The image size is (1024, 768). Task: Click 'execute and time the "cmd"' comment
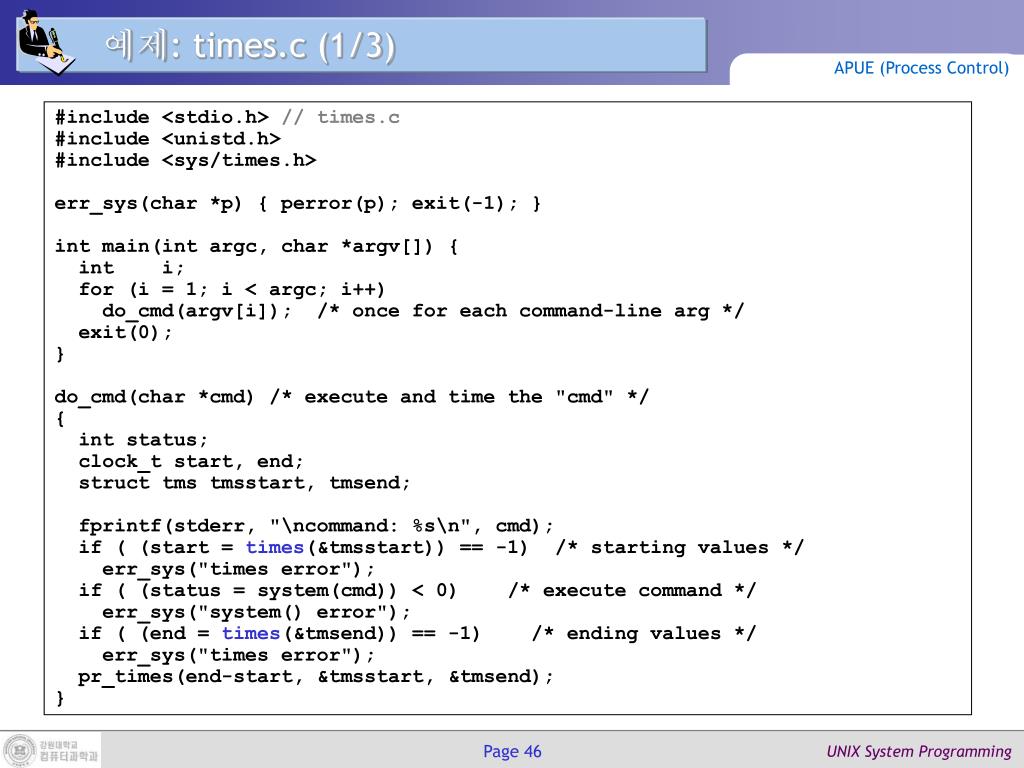(x=459, y=397)
